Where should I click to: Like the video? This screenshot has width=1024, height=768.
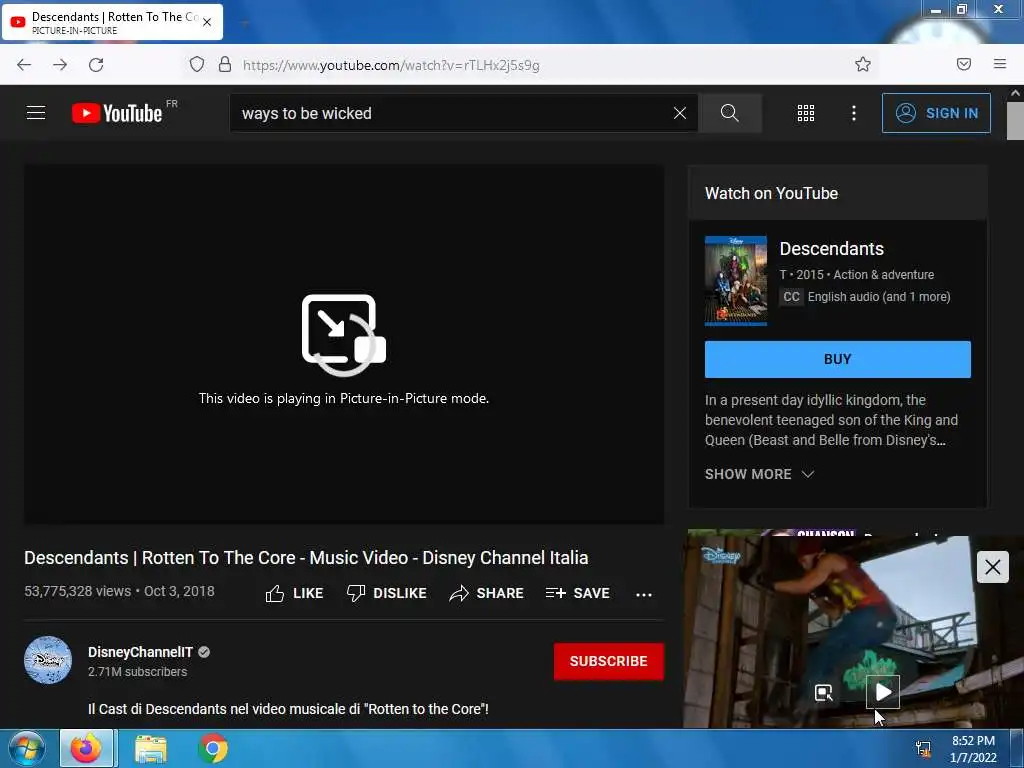point(295,593)
